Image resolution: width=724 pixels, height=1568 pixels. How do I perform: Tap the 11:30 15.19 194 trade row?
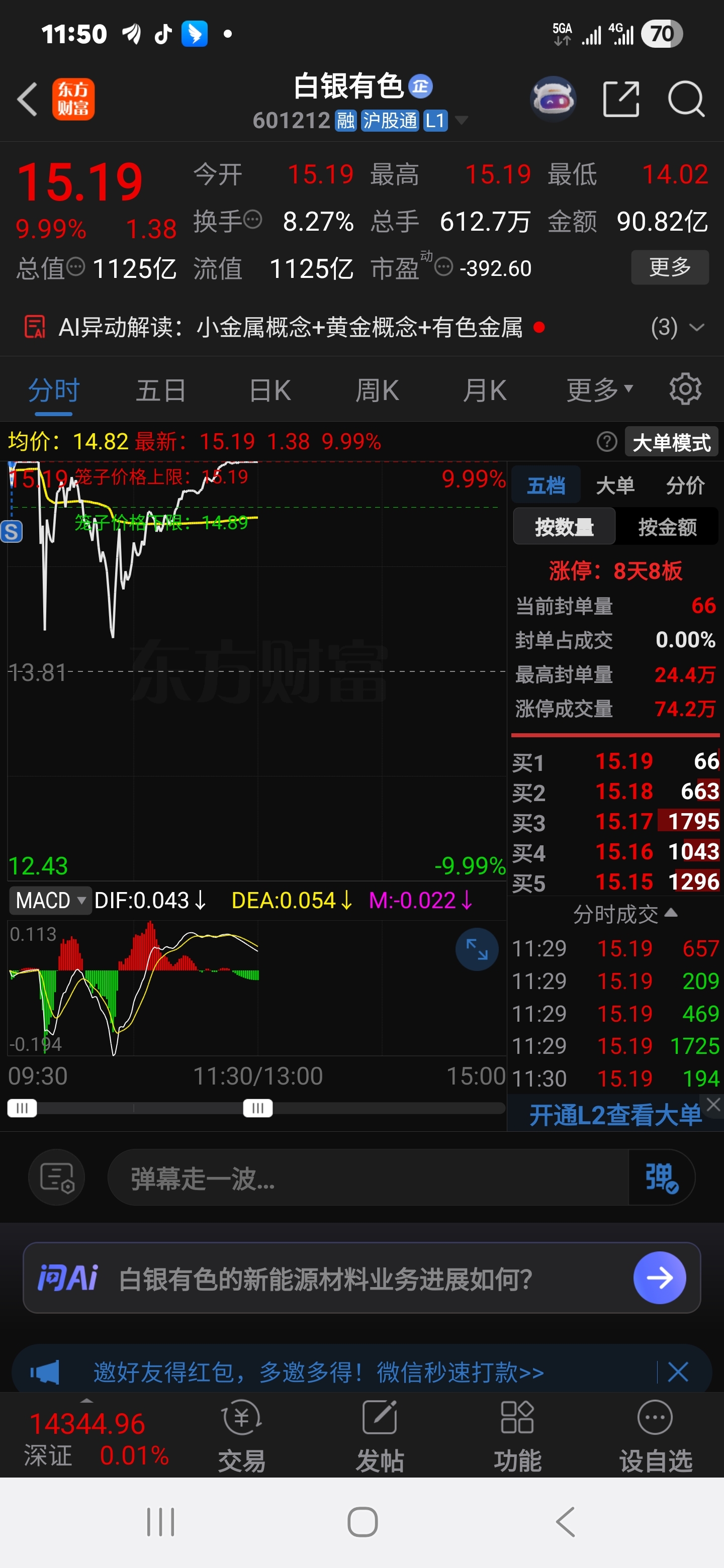[x=615, y=1078]
